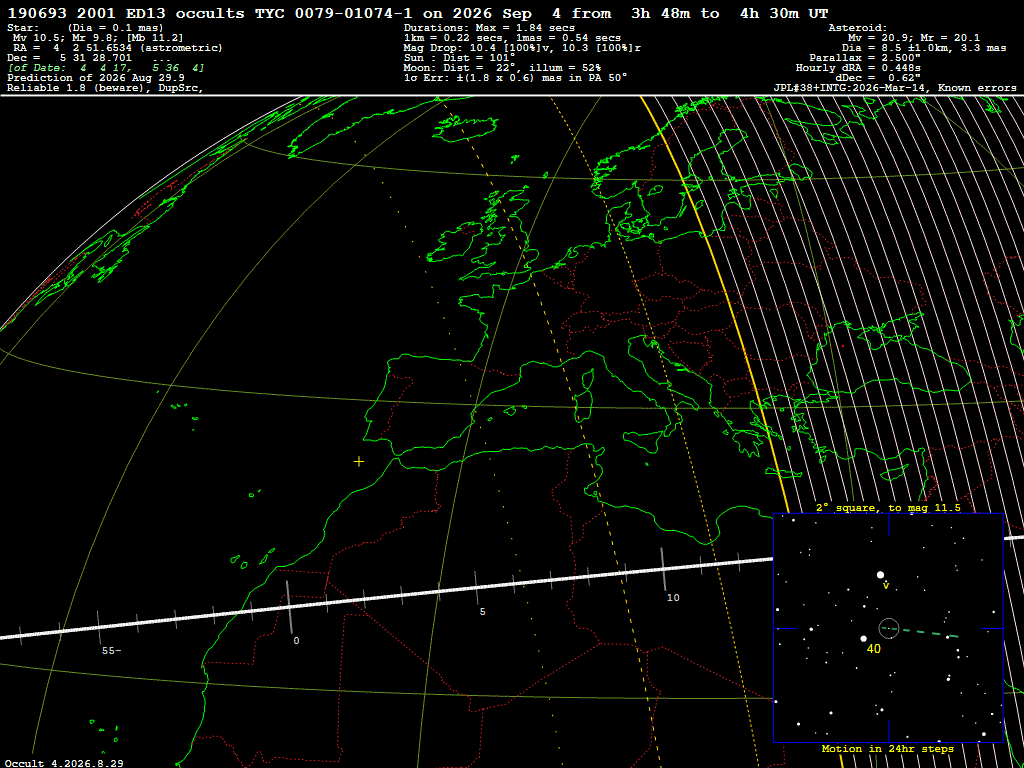Click the Occult 4.2026.8.29 version label
The height and width of the screenshot is (768, 1024).
click(65, 763)
